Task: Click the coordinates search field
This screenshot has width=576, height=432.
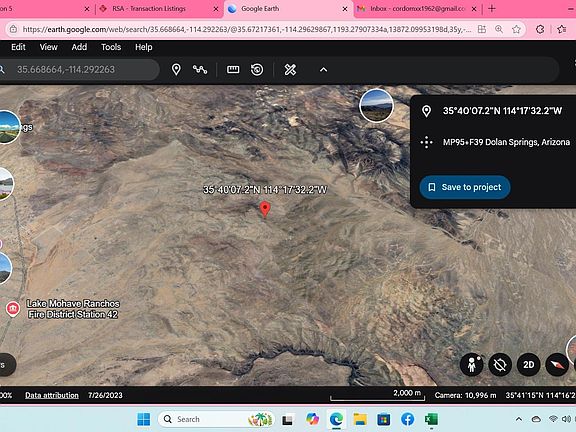Action: coord(79,69)
